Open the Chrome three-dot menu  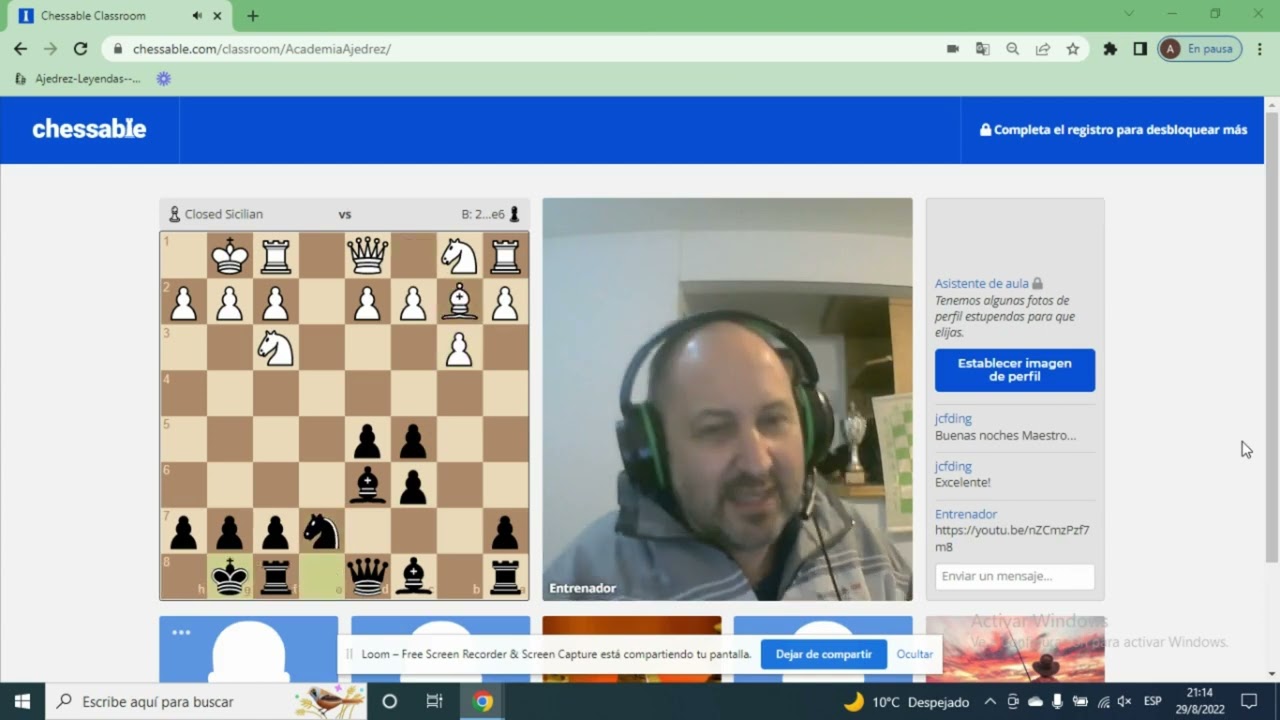click(1260, 48)
